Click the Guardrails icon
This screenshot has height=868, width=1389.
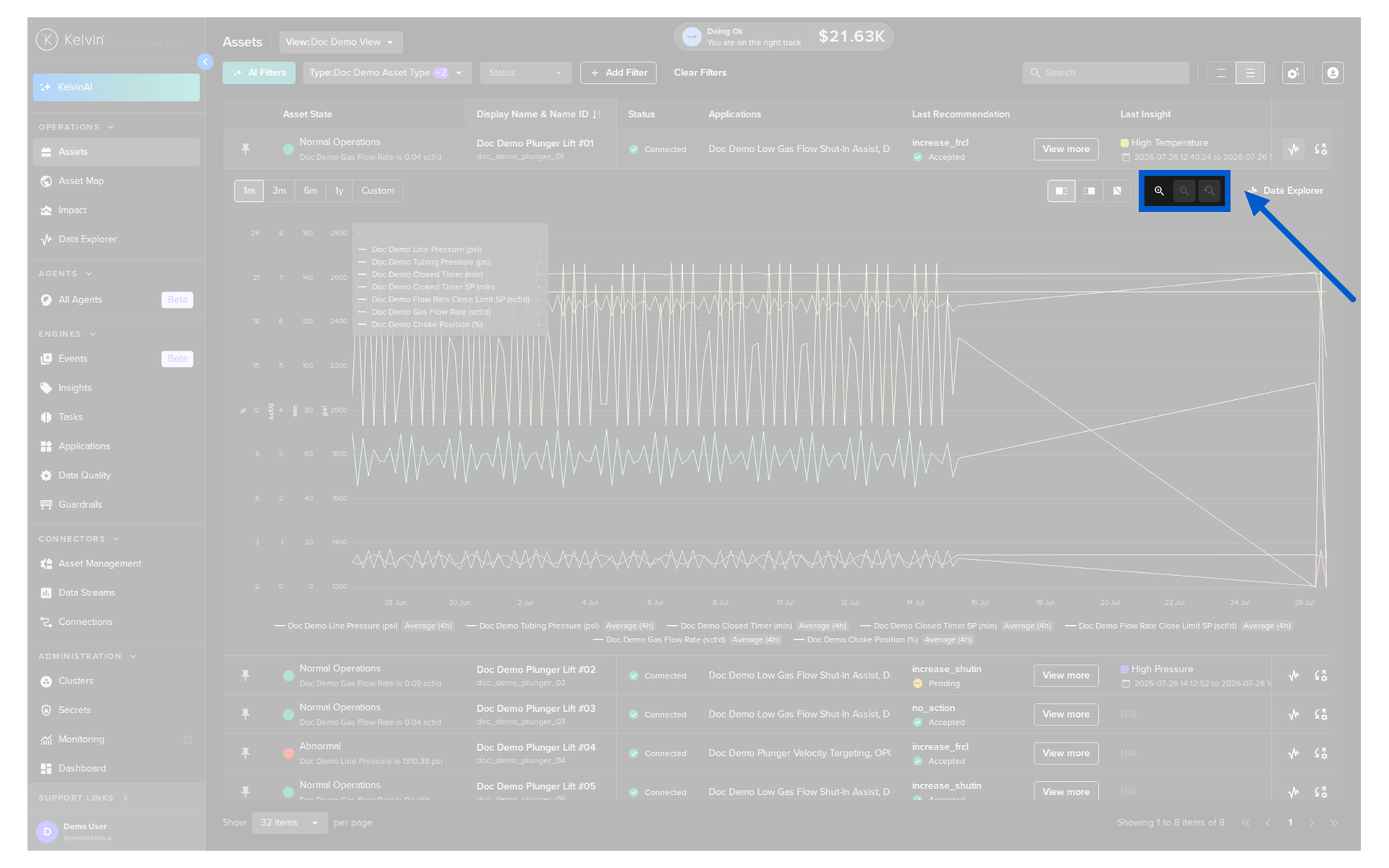pos(46,505)
